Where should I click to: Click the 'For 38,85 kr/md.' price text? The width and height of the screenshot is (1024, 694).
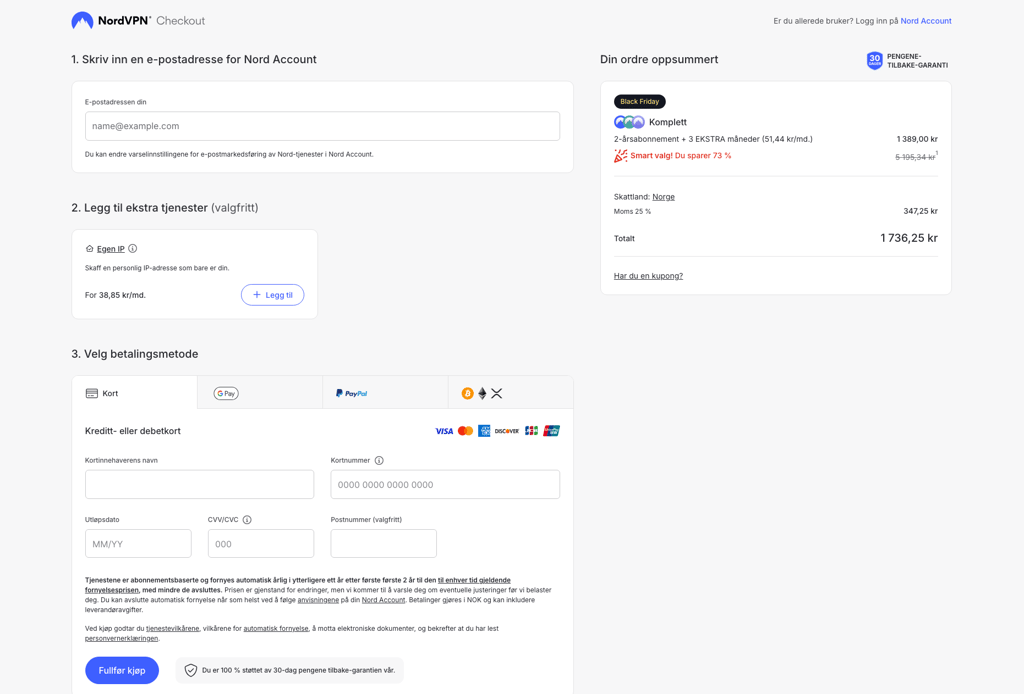116,295
